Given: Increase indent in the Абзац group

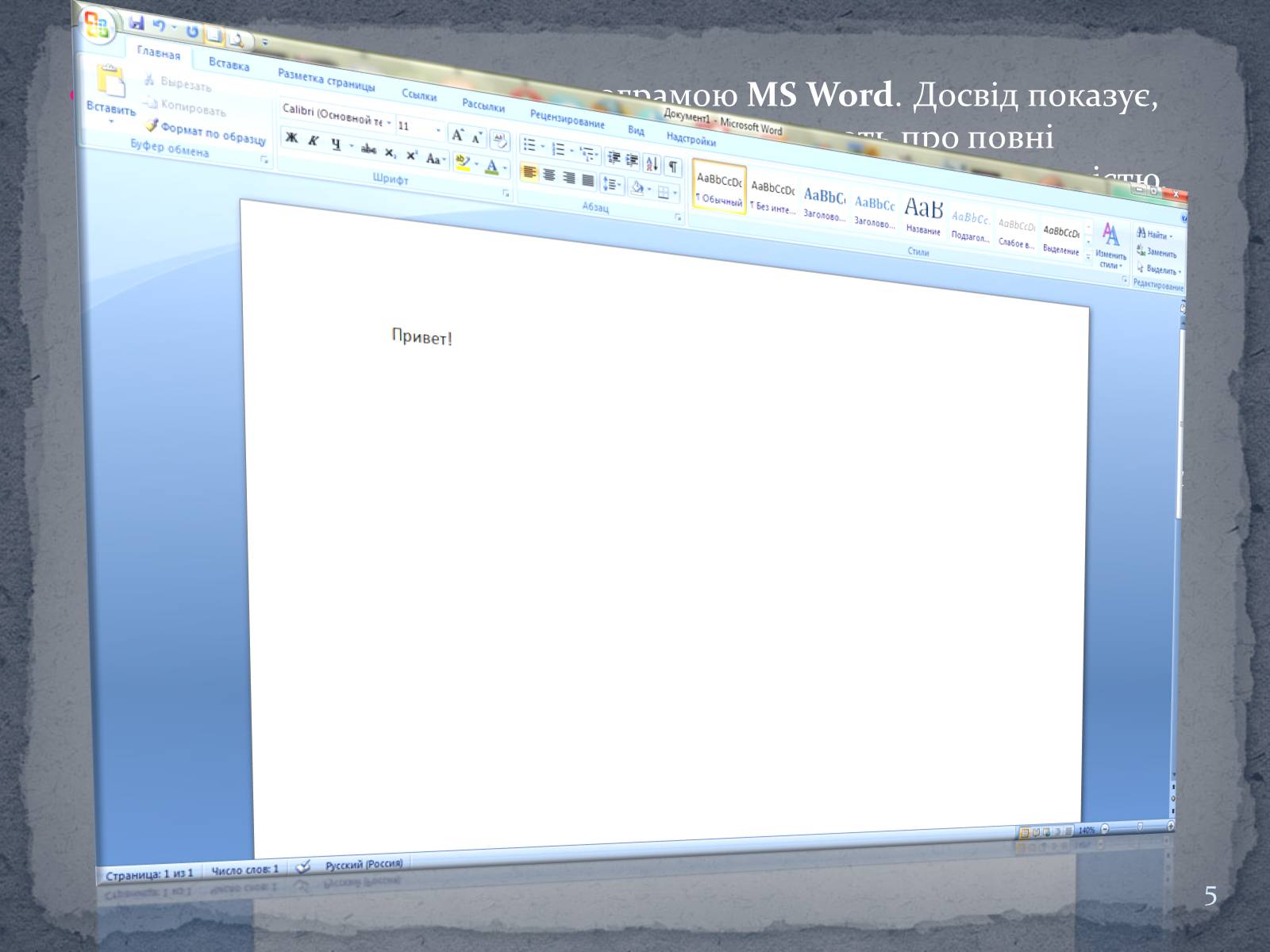Looking at the screenshot, I should point(633,161).
